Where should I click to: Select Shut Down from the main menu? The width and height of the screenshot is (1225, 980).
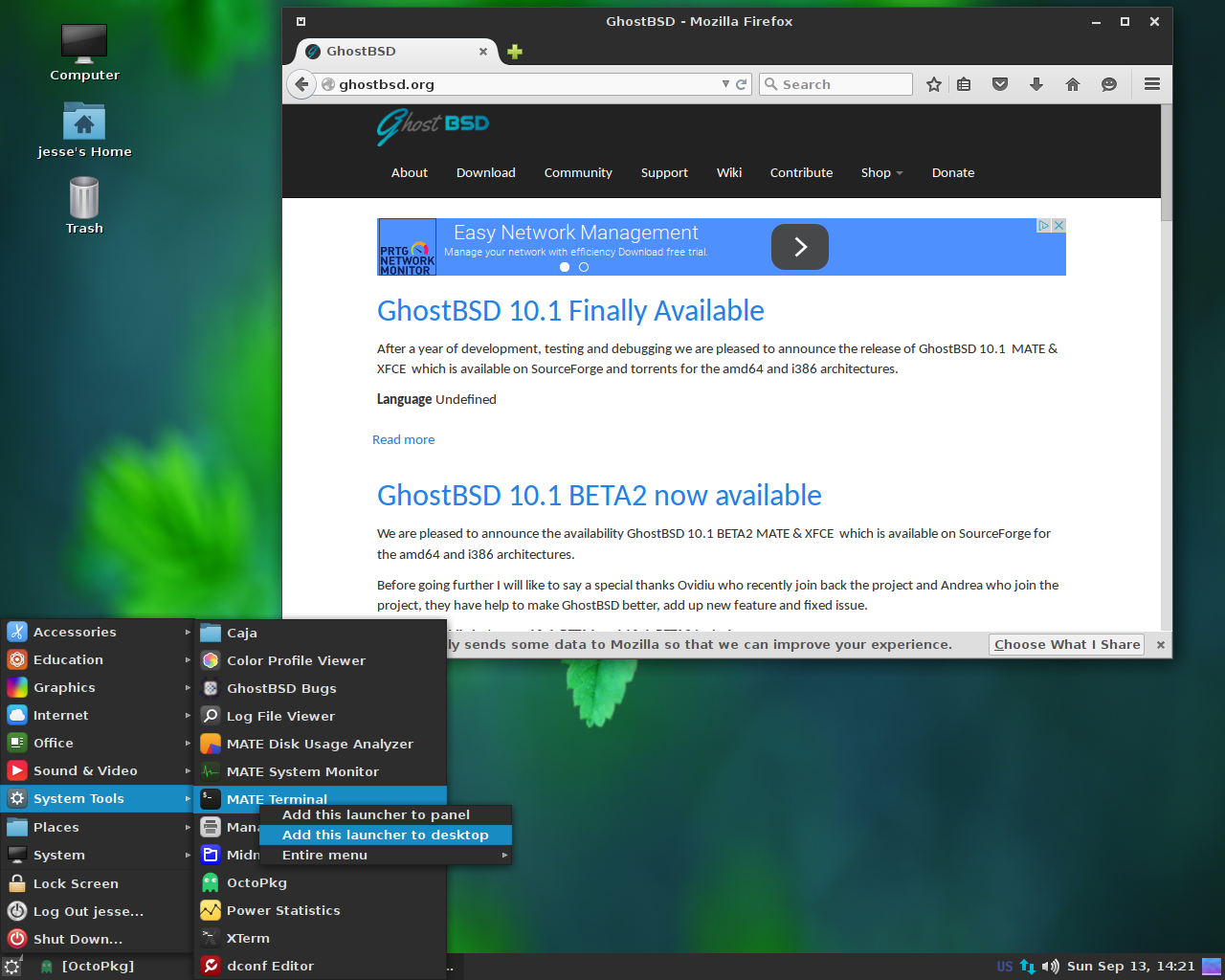tap(98, 939)
